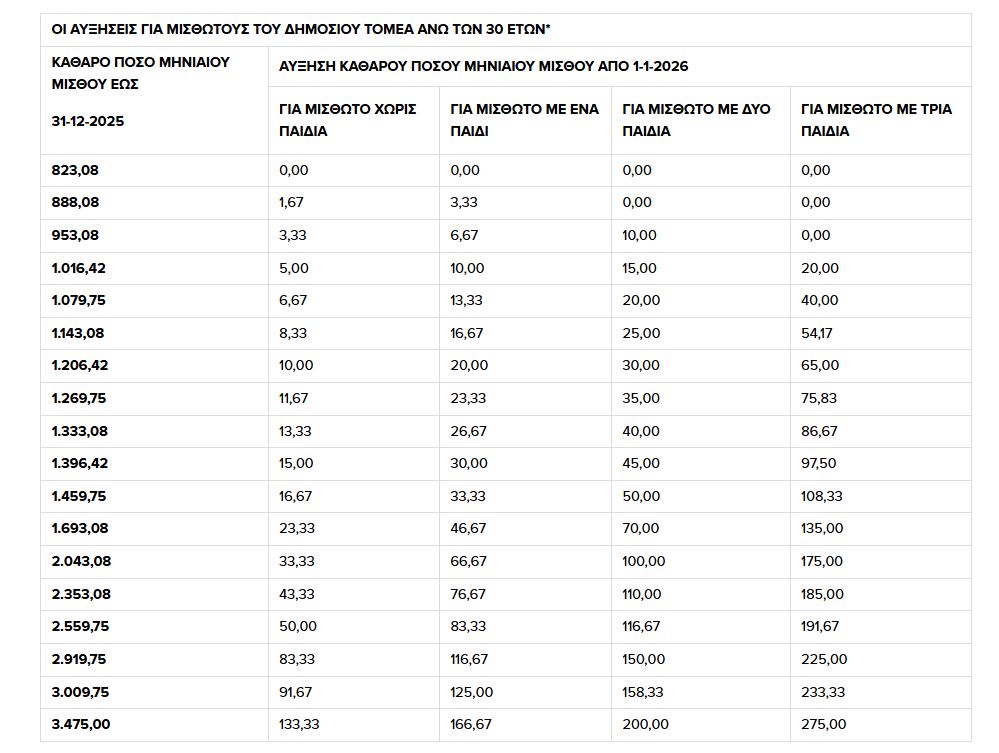The height and width of the screenshot is (753, 999).
Task: Click the ΓΙΑ ΜΙΣΘΩΤΟ ΜΕ ΤΡΙΑ ΠΑΙΔΙΑ header
Action: coord(876,120)
